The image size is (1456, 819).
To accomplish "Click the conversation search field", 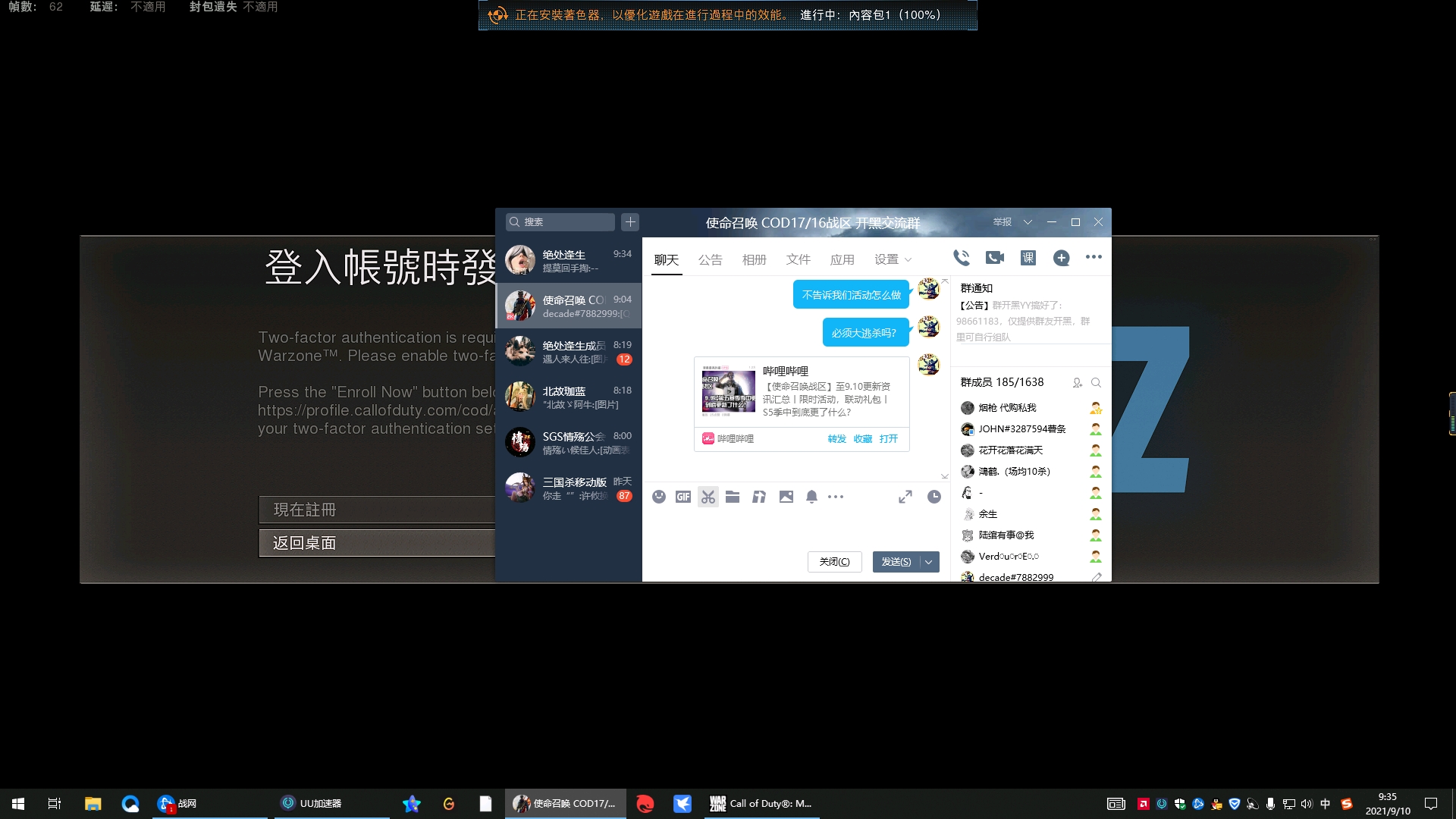I will 560,221.
